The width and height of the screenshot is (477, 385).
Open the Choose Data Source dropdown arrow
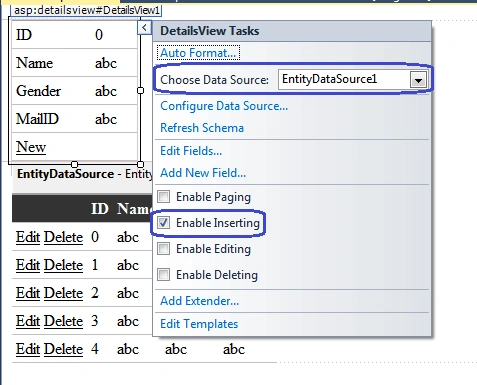tap(418, 80)
